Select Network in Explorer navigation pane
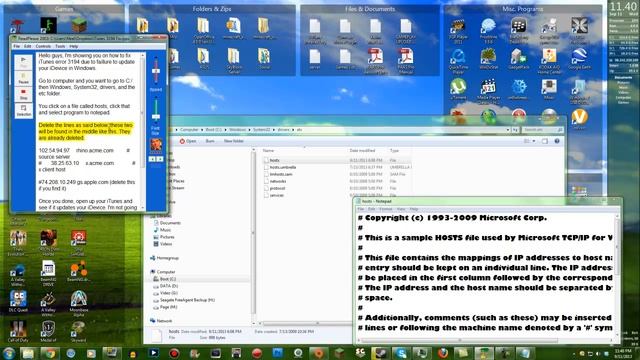This screenshot has width=640, height=360. coord(164,321)
